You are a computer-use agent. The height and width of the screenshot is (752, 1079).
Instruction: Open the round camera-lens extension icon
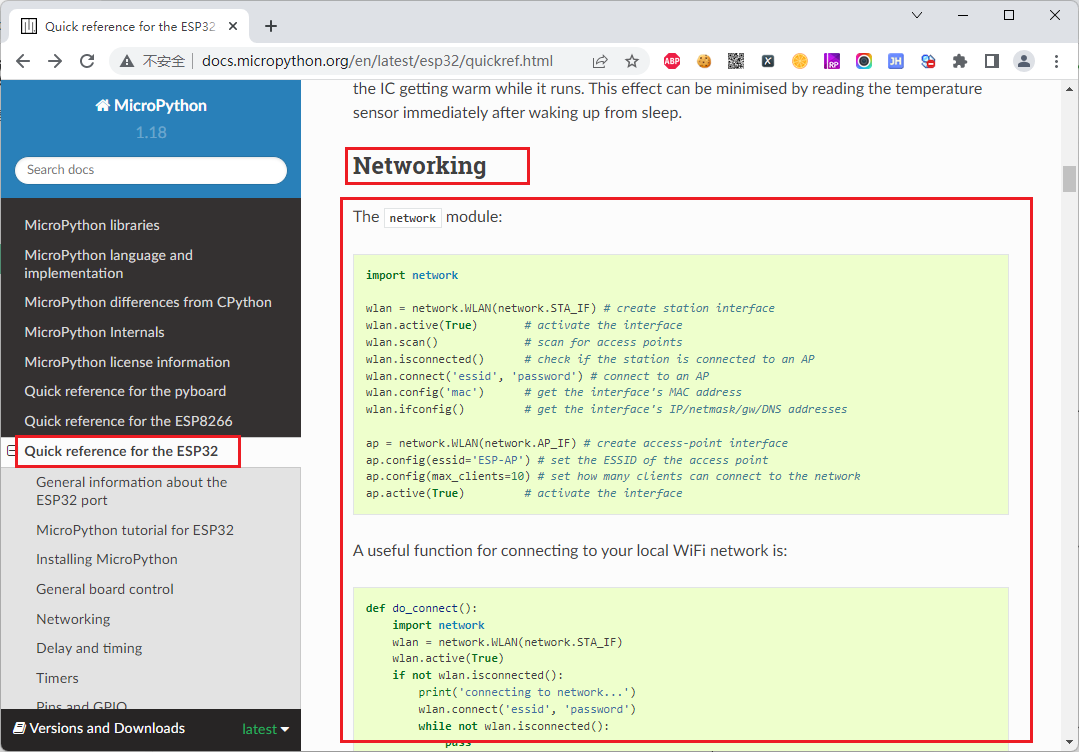tap(864, 61)
